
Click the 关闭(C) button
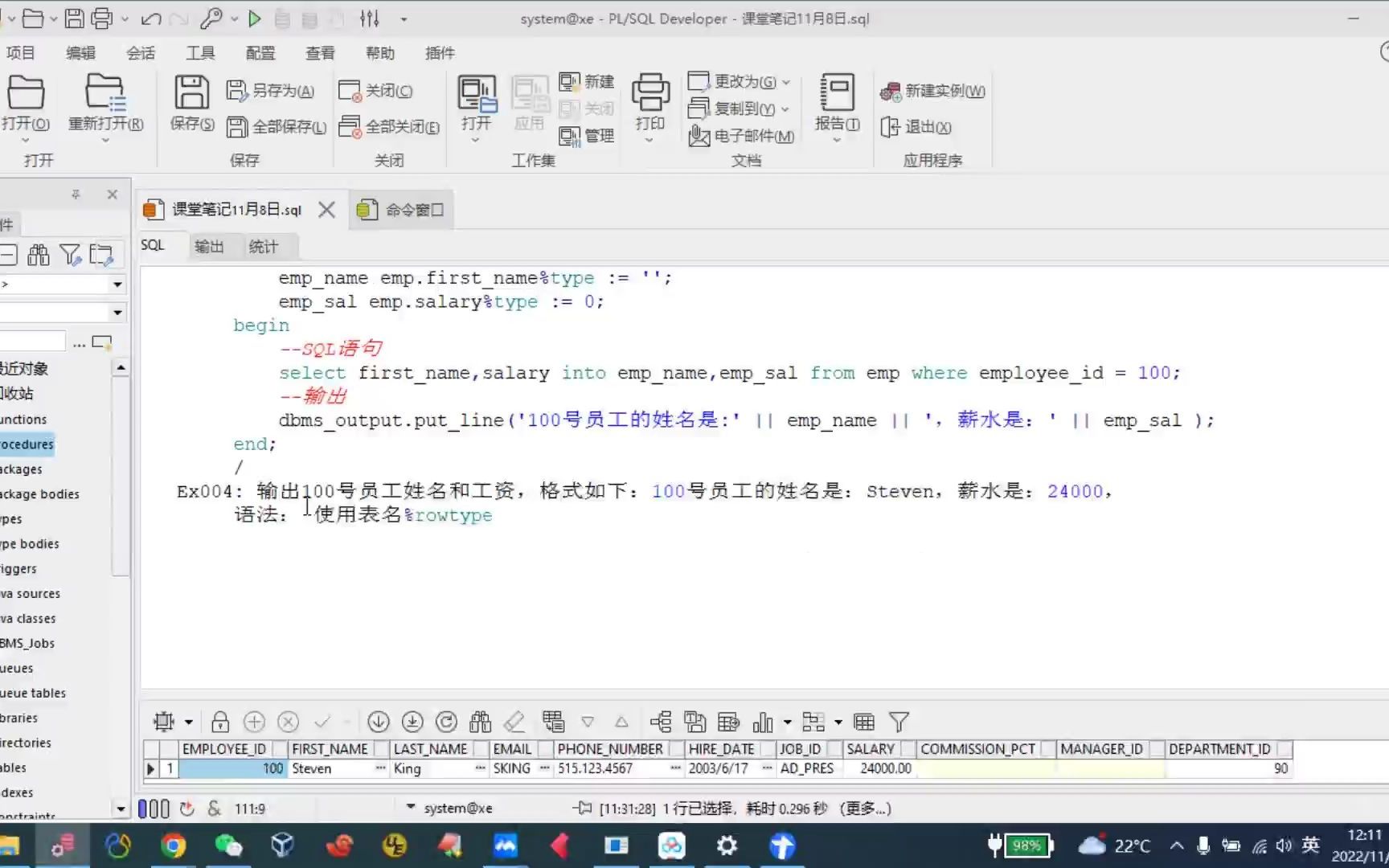point(375,91)
